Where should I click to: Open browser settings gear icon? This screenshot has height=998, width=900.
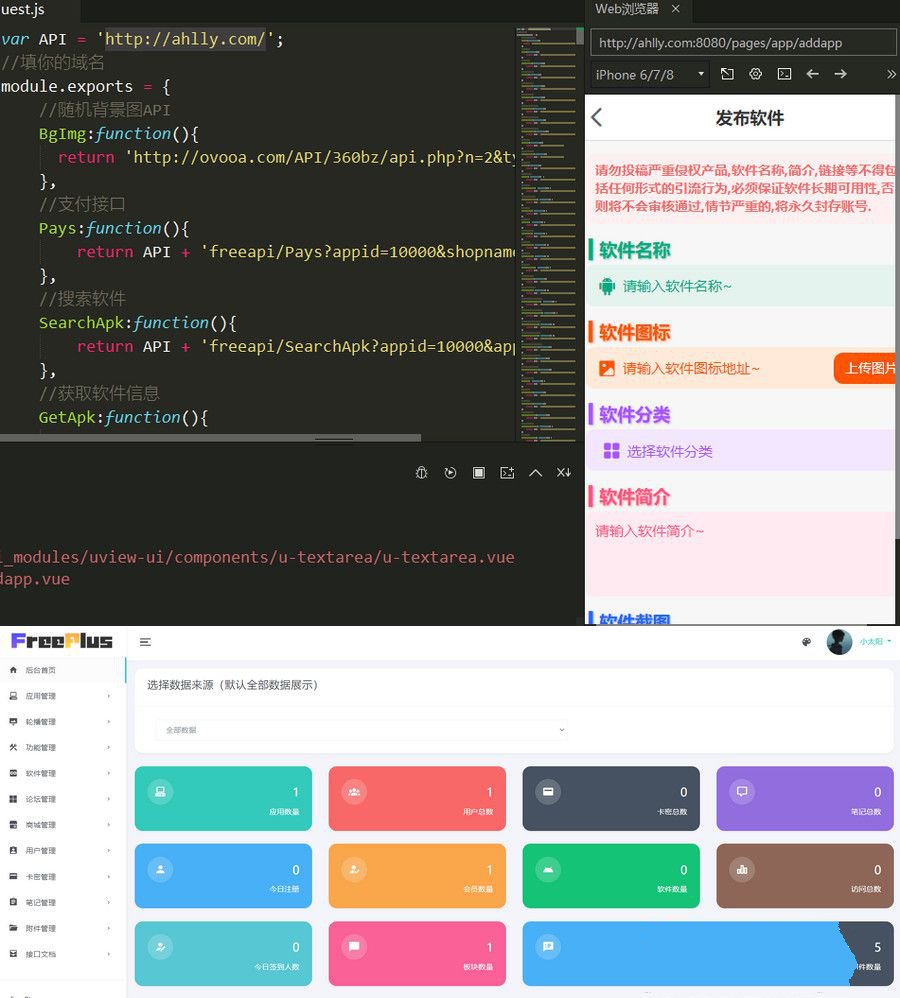pos(755,73)
